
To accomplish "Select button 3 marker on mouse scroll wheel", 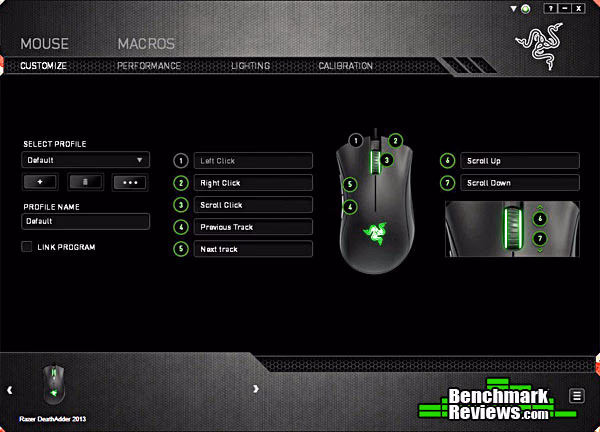I will (x=387, y=160).
